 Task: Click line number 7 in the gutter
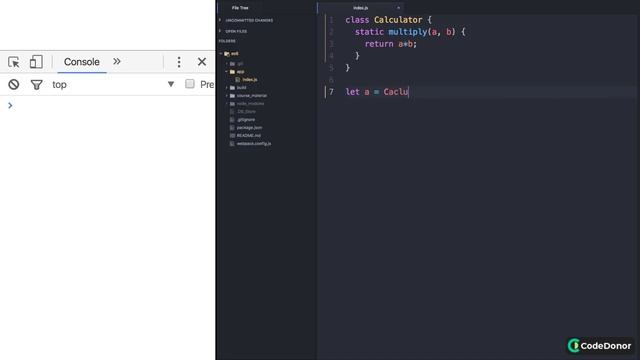click(331, 92)
